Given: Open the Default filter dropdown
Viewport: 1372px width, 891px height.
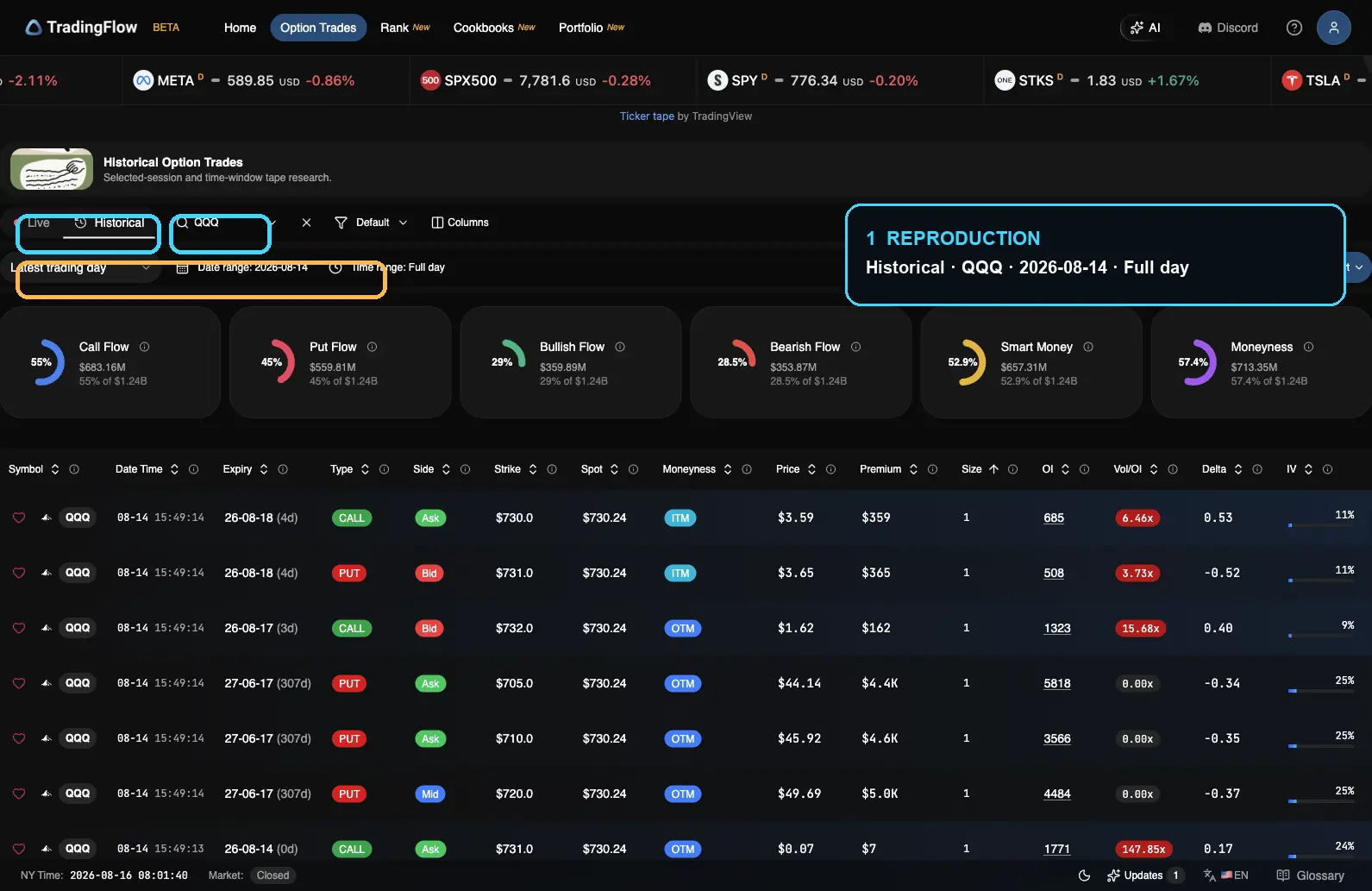Looking at the screenshot, I should point(371,223).
